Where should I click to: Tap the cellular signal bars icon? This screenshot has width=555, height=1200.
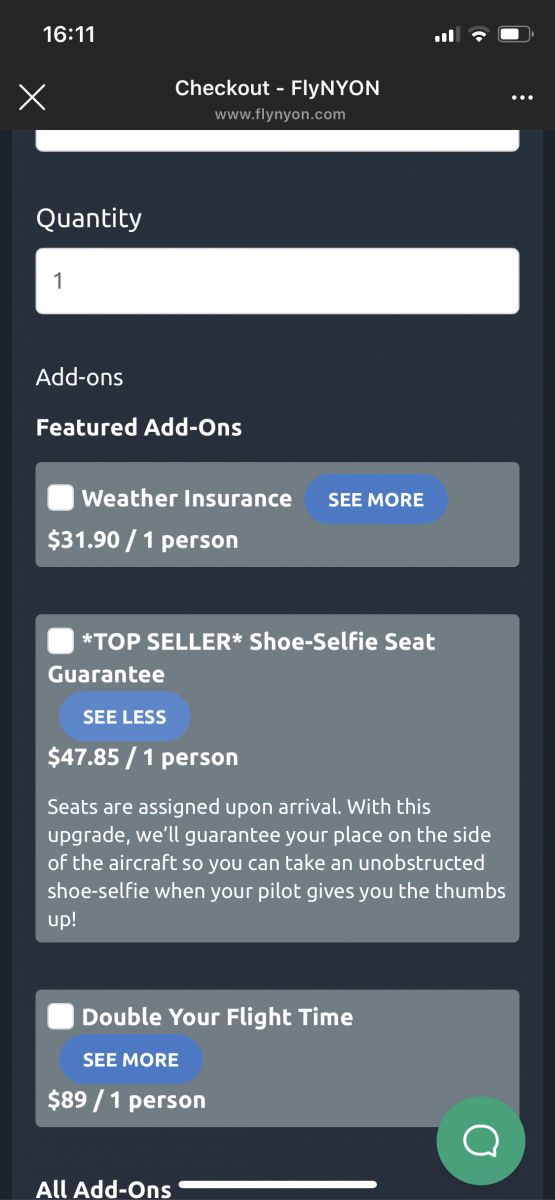(445, 36)
